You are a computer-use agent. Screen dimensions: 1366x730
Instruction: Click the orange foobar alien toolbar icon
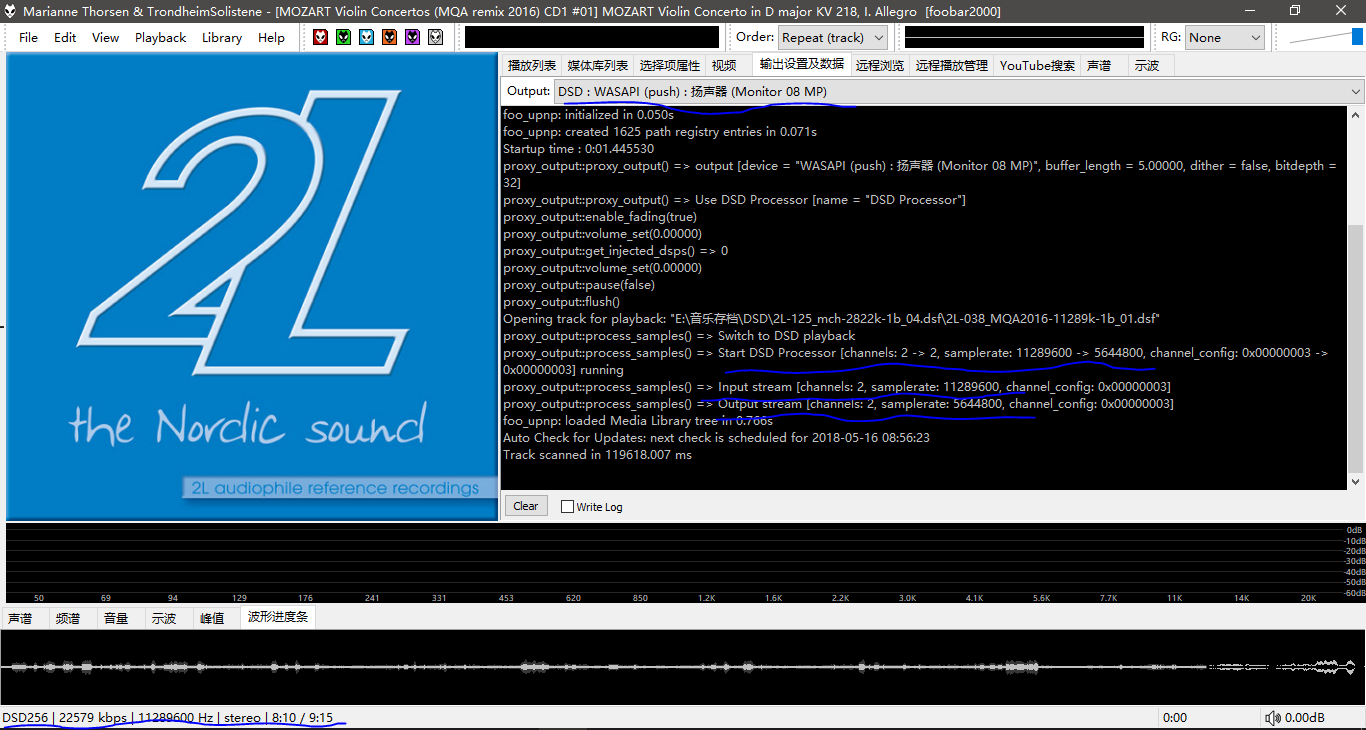[389, 37]
